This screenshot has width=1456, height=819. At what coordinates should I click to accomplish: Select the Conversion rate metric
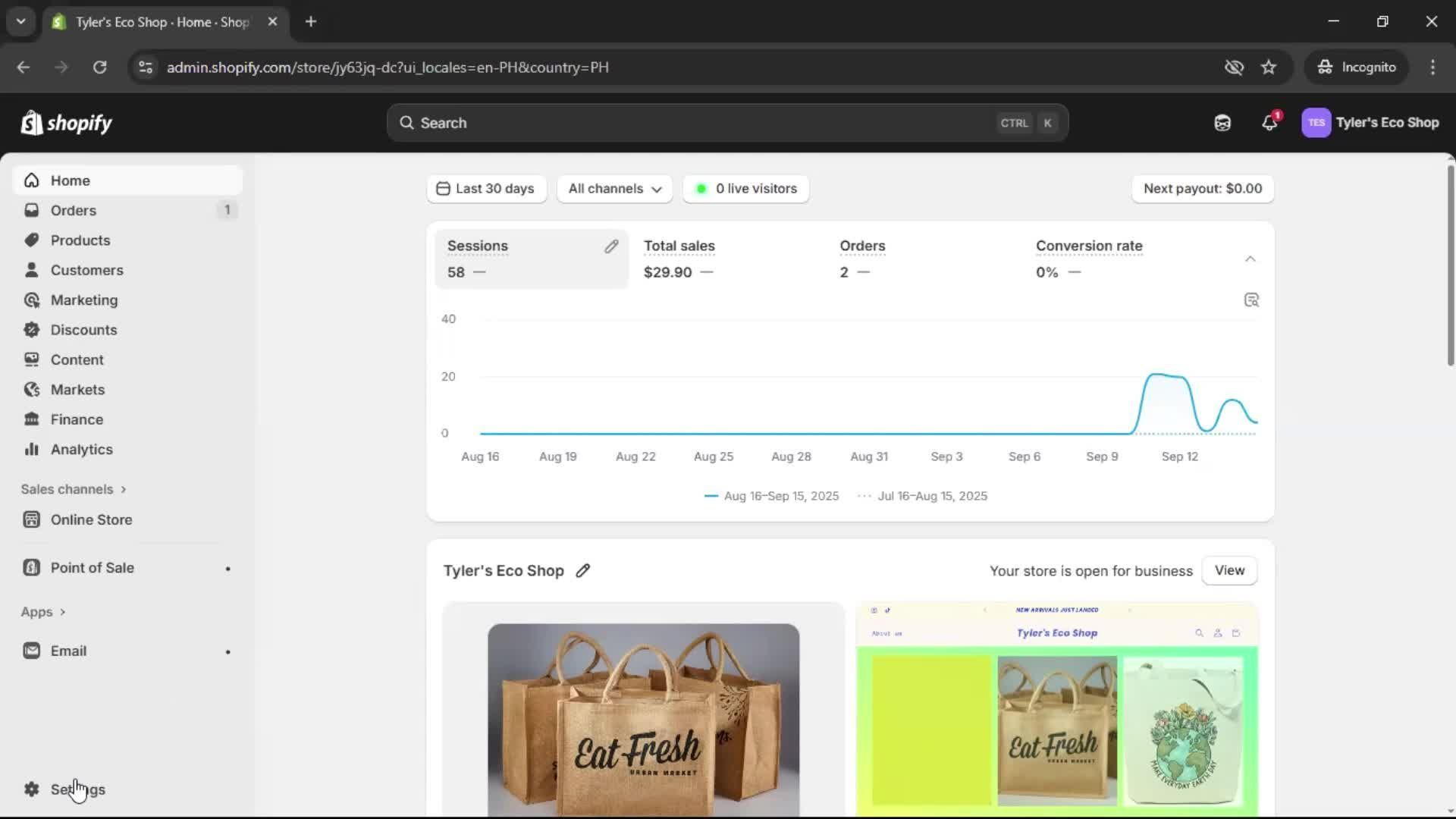click(x=1089, y=259)
